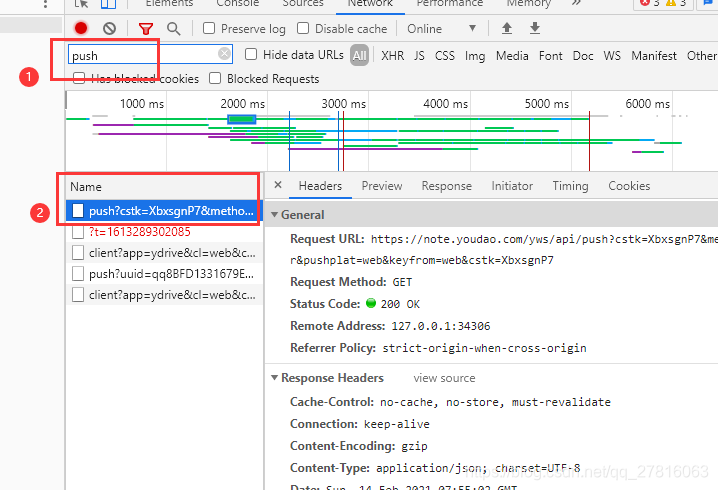718x490 pixels.
Task: Open the red error count badge
Action: click(x=650, y=3)
